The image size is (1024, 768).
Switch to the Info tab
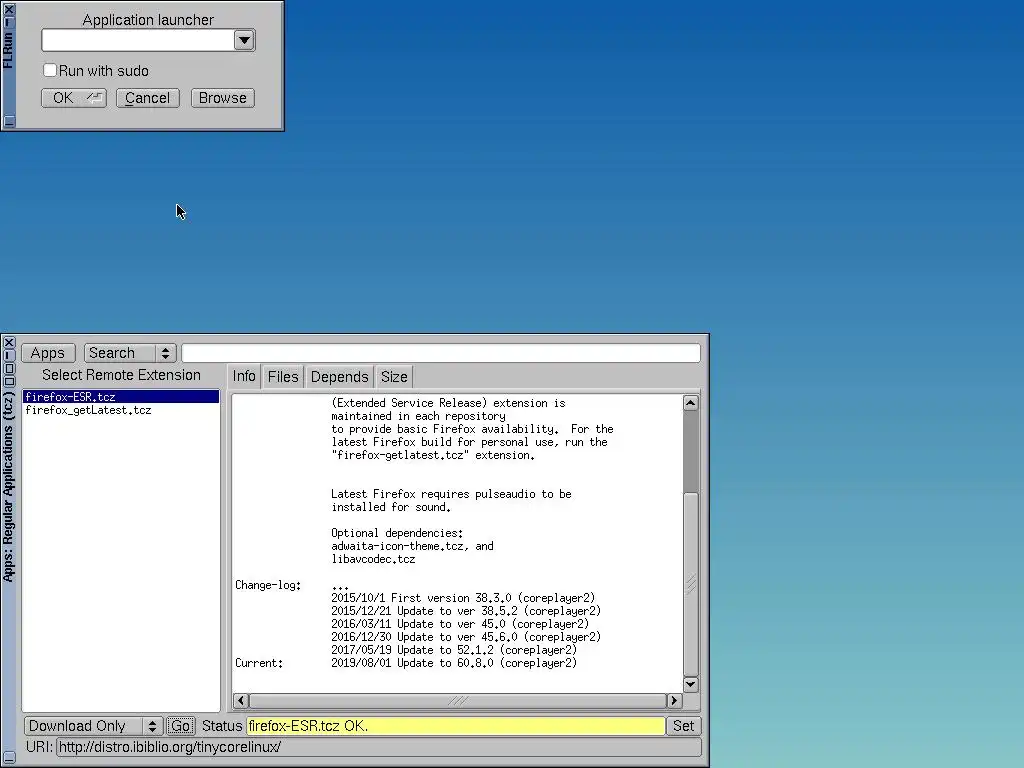click(244, 377)
